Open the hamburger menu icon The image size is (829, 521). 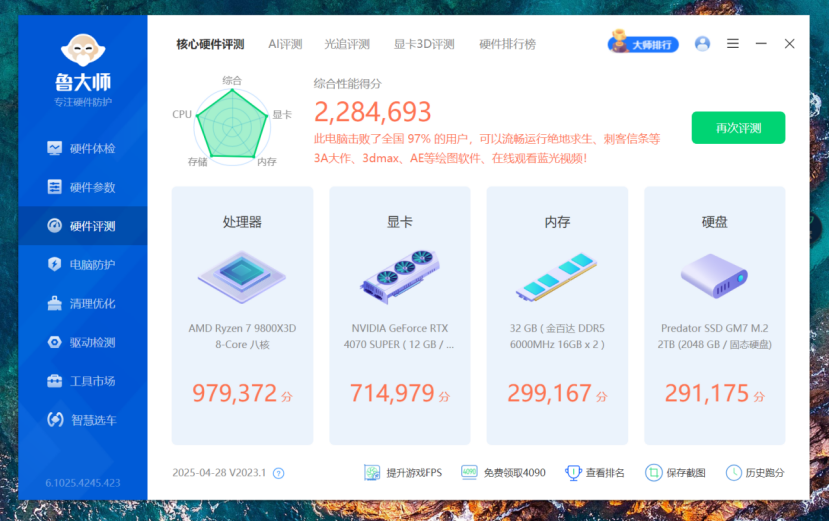pos(733,43)
